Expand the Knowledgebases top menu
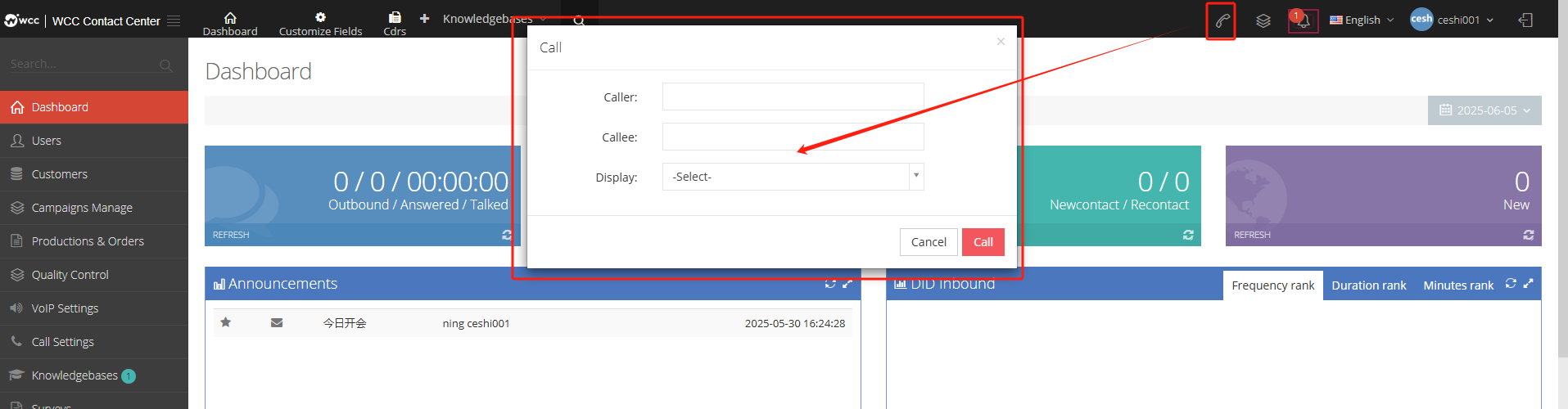 495,19
